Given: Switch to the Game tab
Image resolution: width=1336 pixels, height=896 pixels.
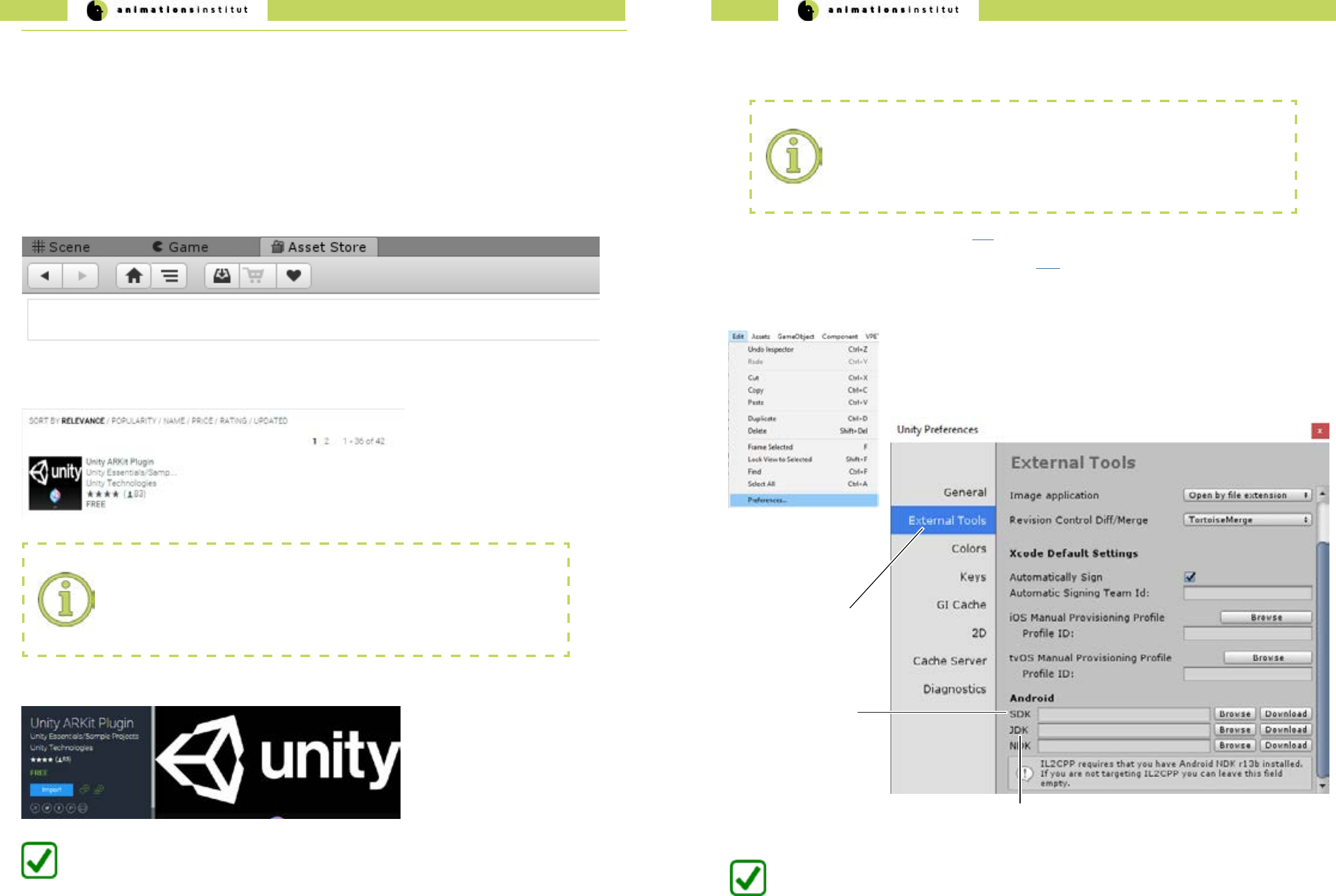Looking at the screenshot, I should pyautogui.click(x=180, y=247).
